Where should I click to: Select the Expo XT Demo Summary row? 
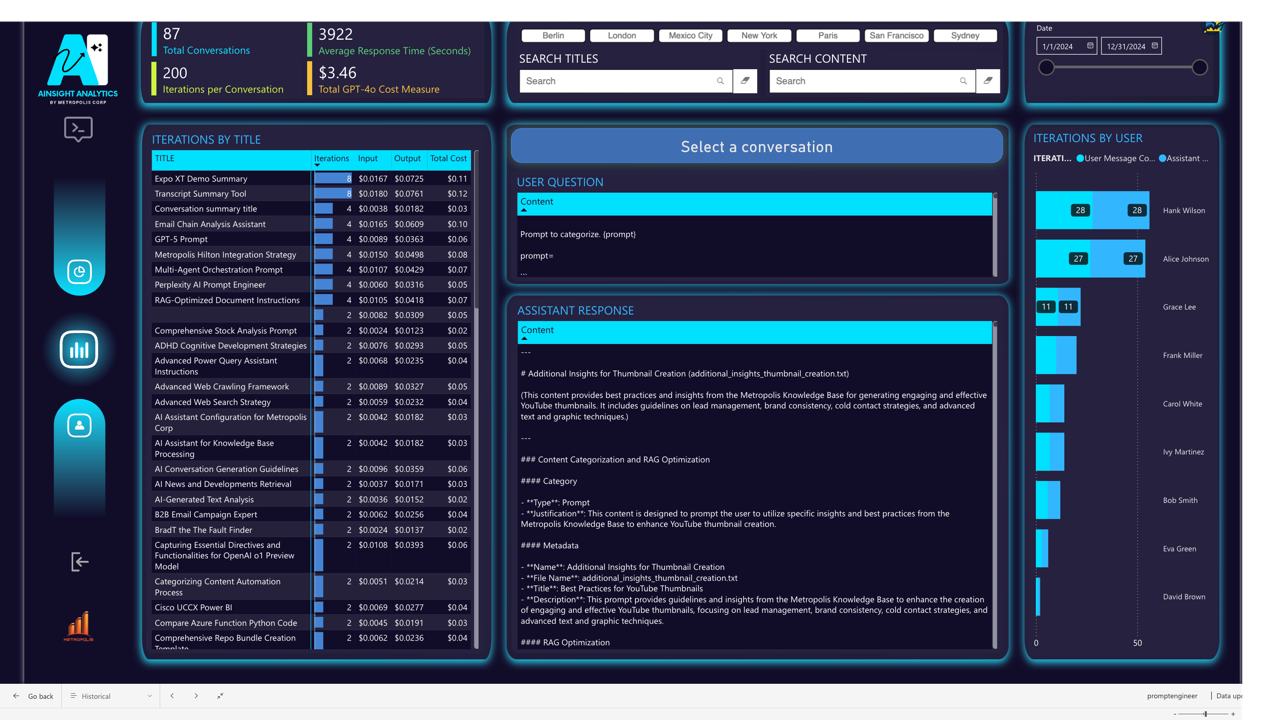pos(312,178)
